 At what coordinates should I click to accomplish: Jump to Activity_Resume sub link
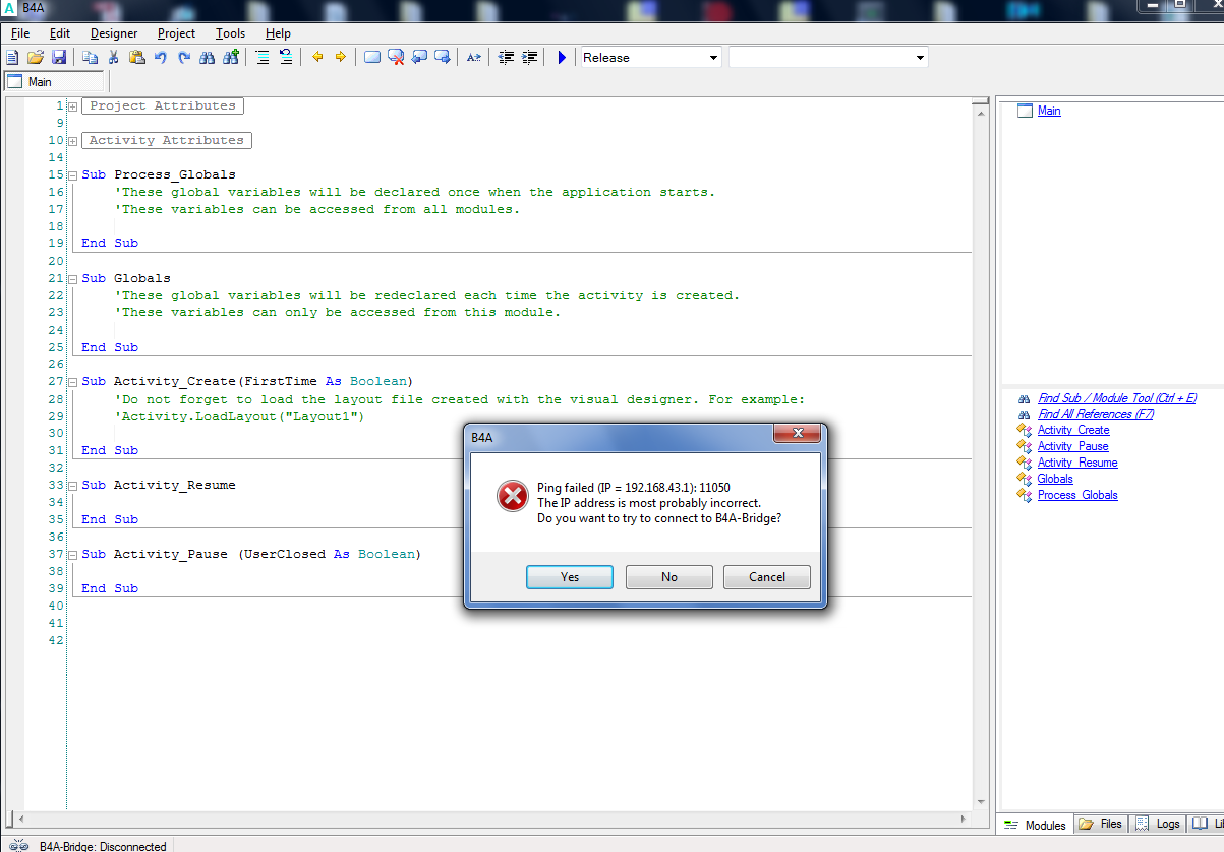coord(1077,463)
